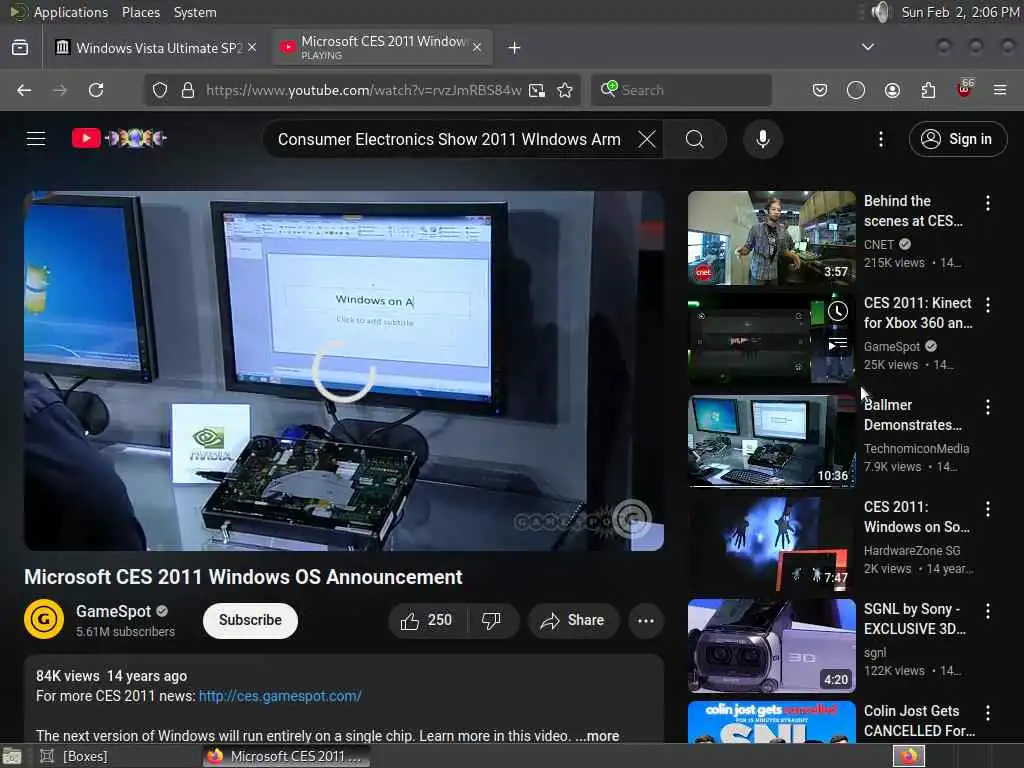
Task: Open the Extensions puzzle icon
Action: click(928, 90)
